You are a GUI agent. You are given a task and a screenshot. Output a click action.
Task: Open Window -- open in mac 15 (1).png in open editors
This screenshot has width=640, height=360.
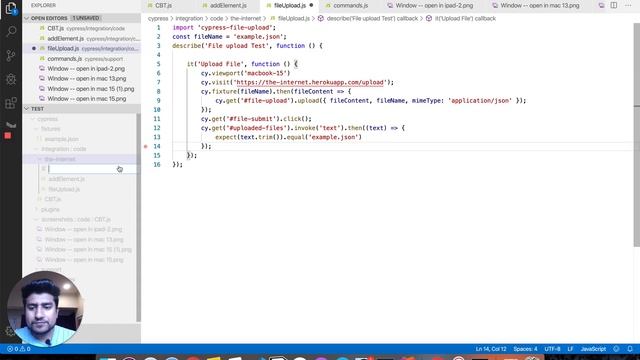(82, 89)
